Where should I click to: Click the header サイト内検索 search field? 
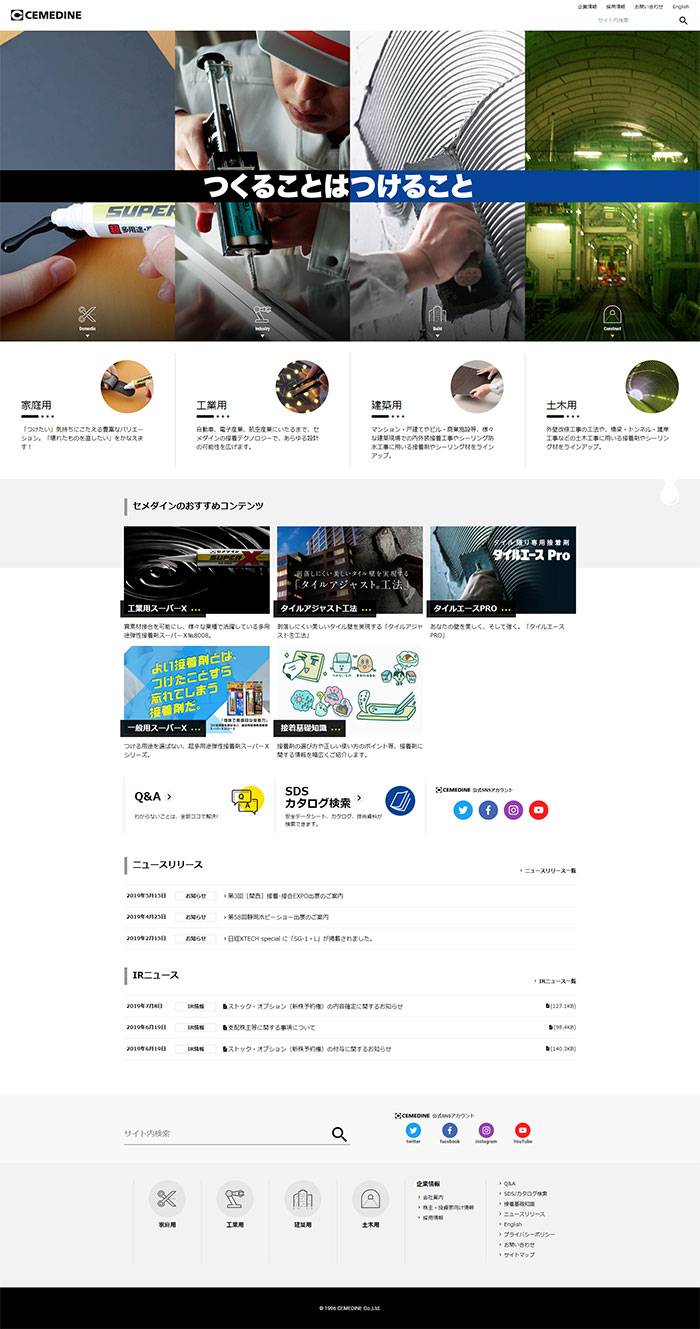(635, 20)
